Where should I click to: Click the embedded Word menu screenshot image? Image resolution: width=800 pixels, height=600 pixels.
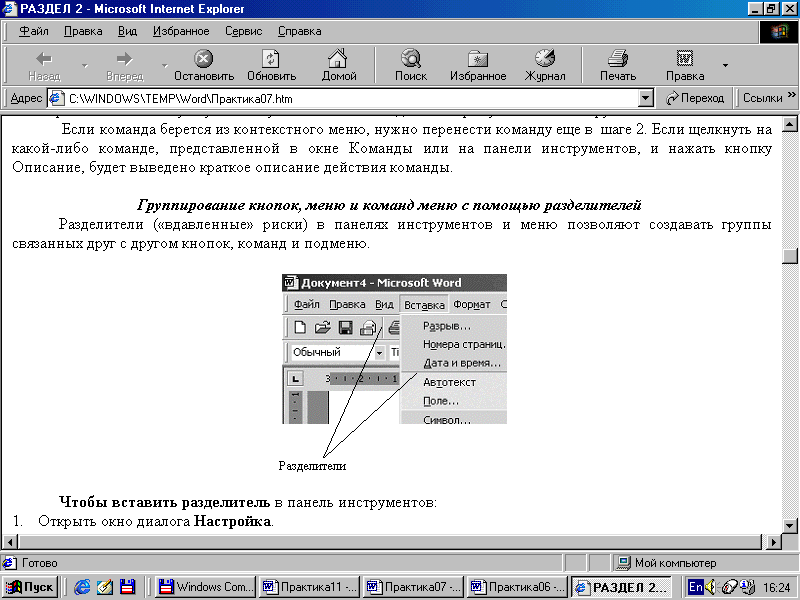[394, 349]
